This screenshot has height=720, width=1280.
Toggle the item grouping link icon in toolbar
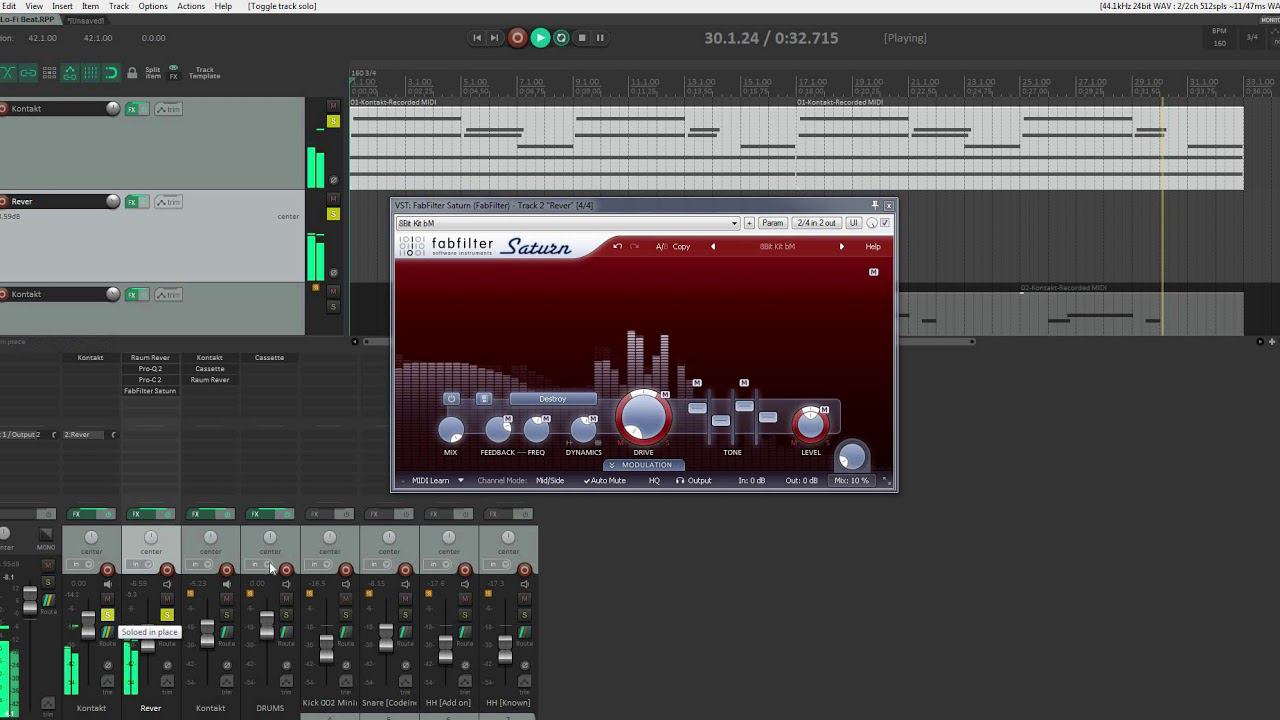coord(28,73)
